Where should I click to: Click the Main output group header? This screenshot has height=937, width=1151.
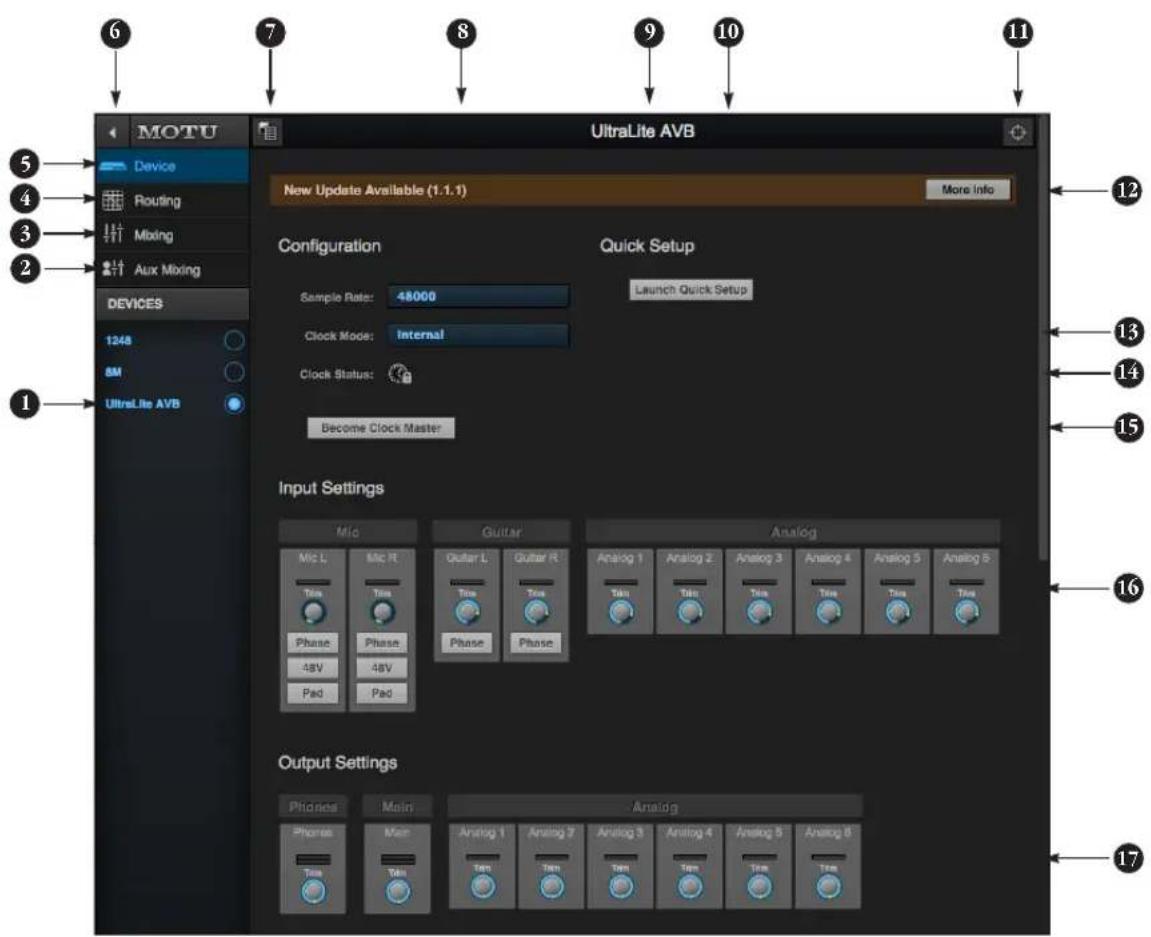[x=397, y=806]
